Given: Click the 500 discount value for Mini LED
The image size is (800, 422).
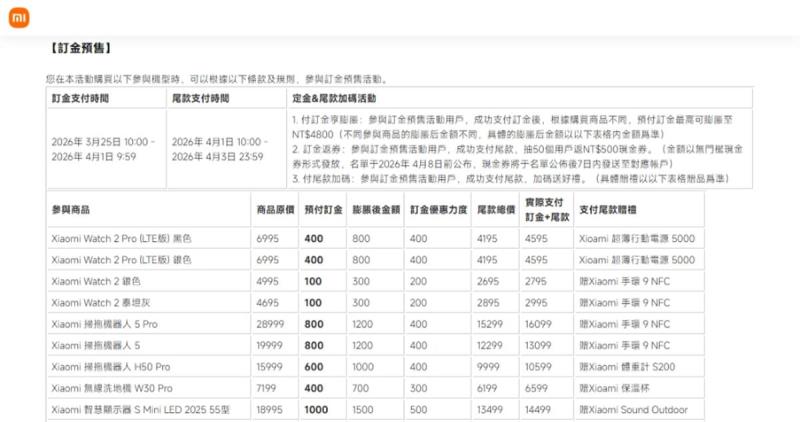Looking at the screenshot, I should coord(418,410).
